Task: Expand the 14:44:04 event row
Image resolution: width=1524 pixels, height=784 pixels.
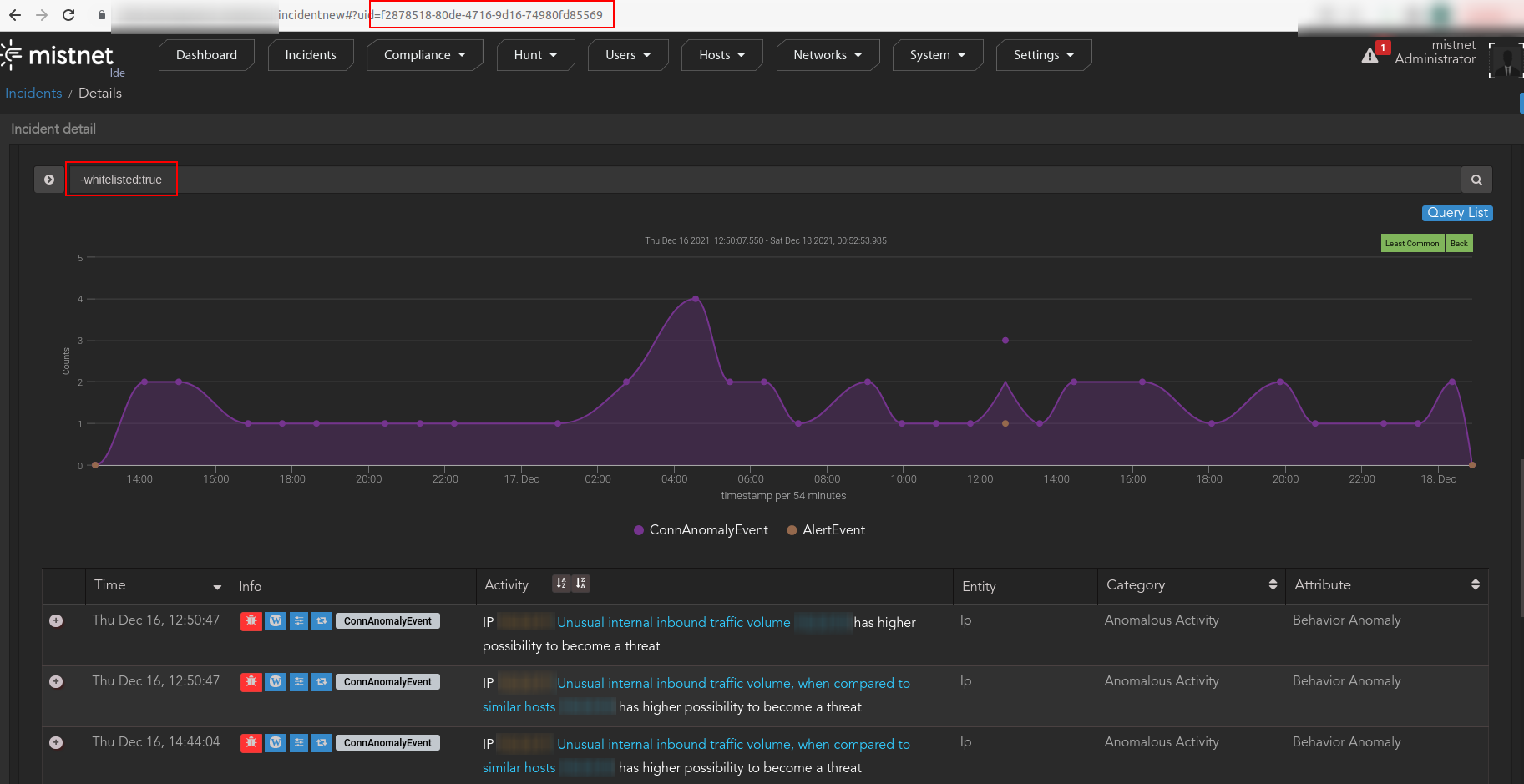Action: click(56, 743)
